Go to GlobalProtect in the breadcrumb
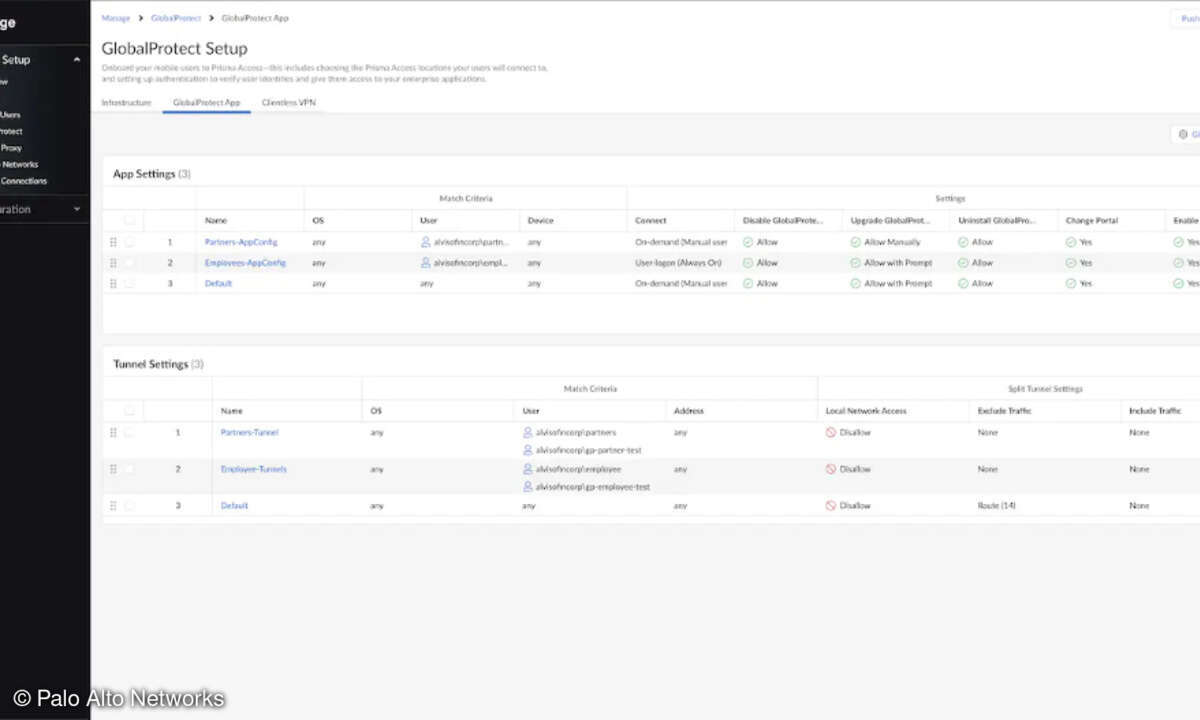Viewport: 1200px width, 720px height. (176, 18)
